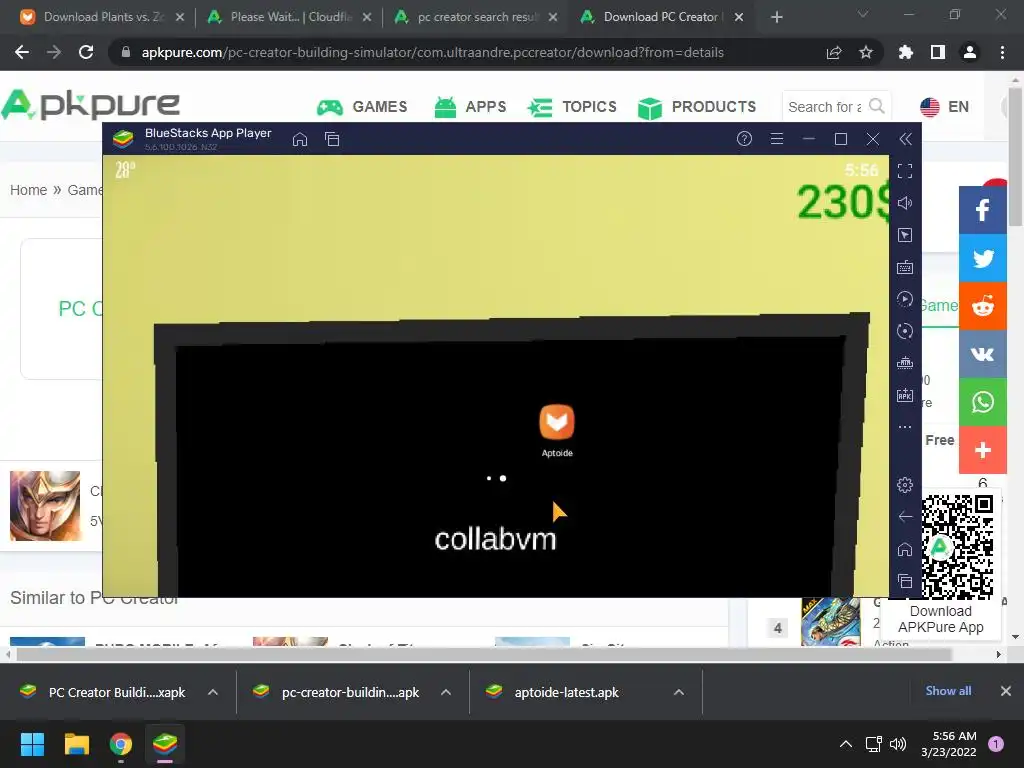Share page on WhatsApp
Image resolution: width=1024 pixels, height=768 pixels.
[983, 402]
